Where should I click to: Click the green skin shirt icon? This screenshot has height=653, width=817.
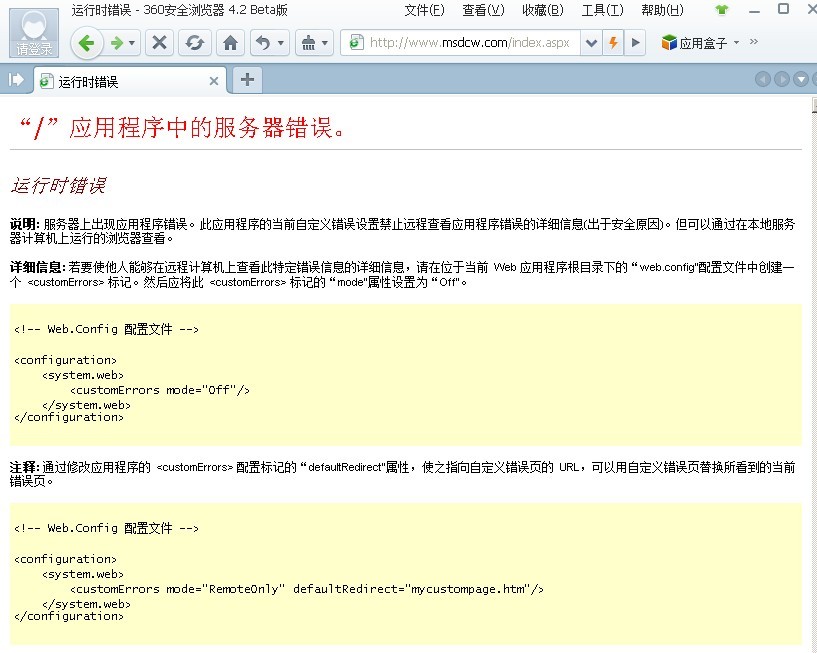tap(722, 10)
